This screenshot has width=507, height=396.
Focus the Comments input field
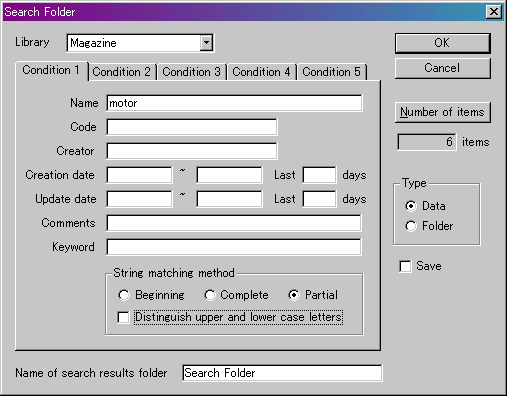coord(234,223)
